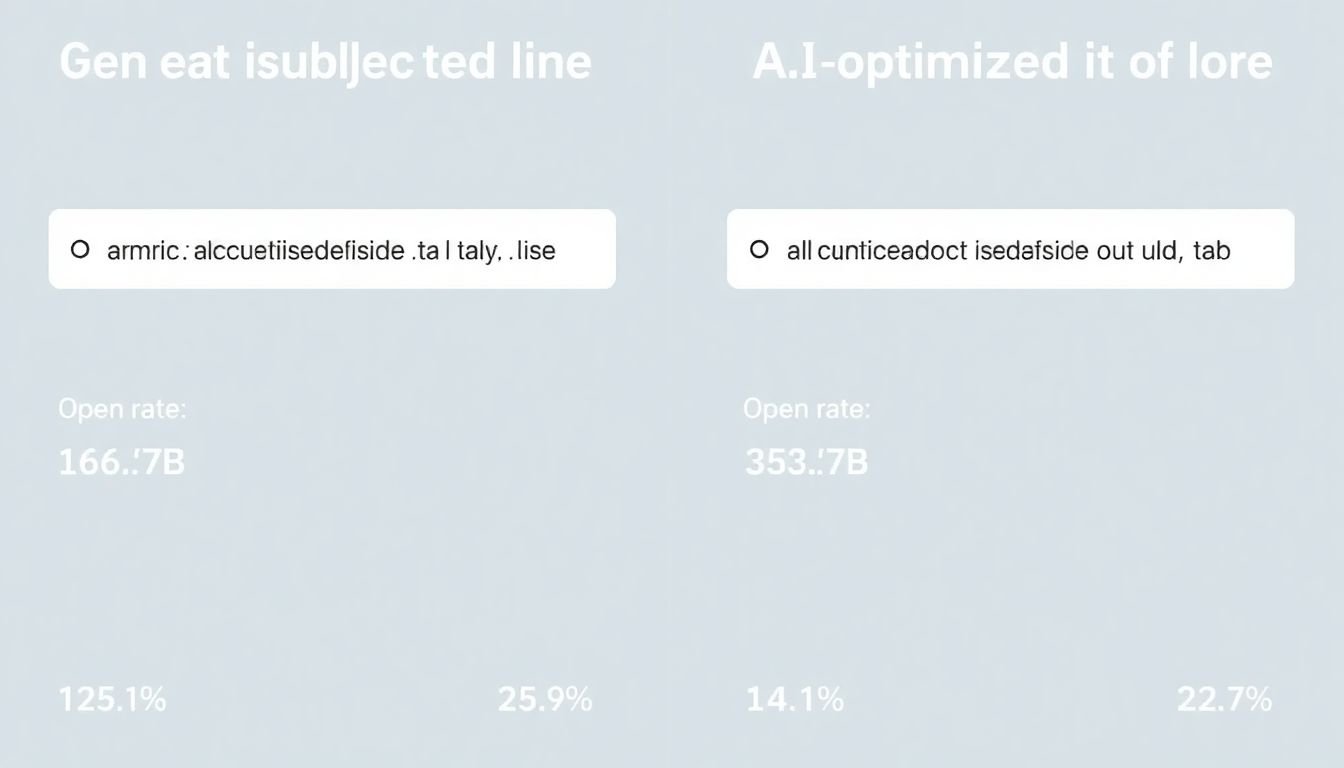Select the 166.'7B open rate value

(x=121, y=462)
